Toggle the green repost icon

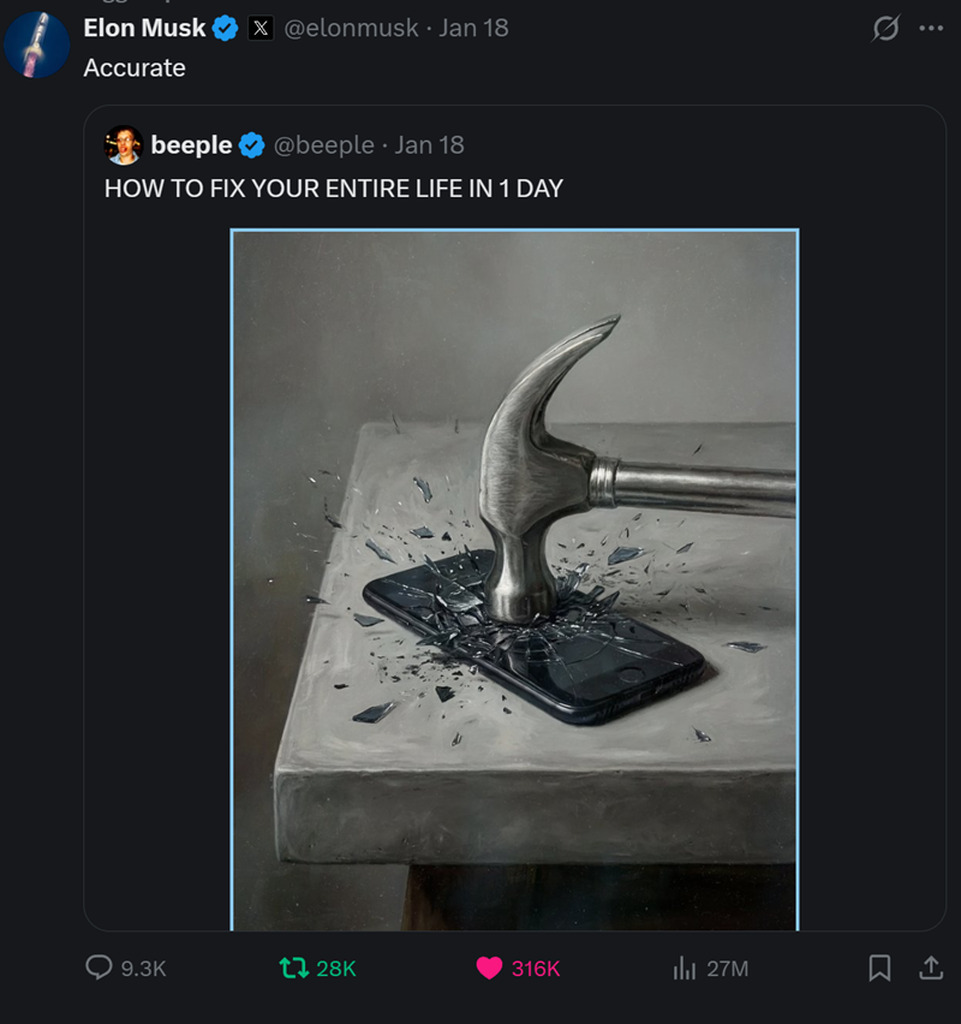[x=294, y=967]
